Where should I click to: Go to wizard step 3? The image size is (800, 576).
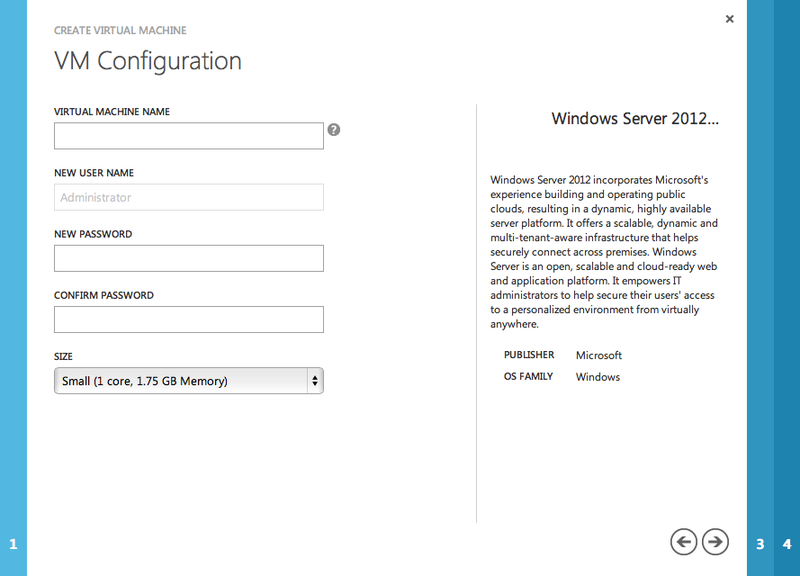click(760, 544)
